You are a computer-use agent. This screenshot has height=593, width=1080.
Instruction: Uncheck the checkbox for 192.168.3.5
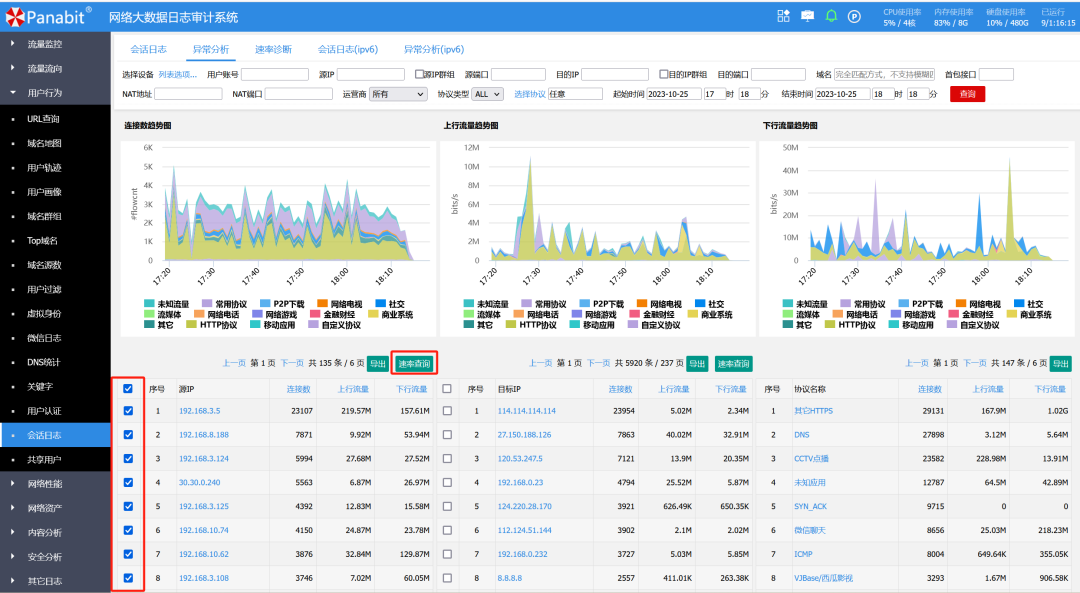point(128,410)
